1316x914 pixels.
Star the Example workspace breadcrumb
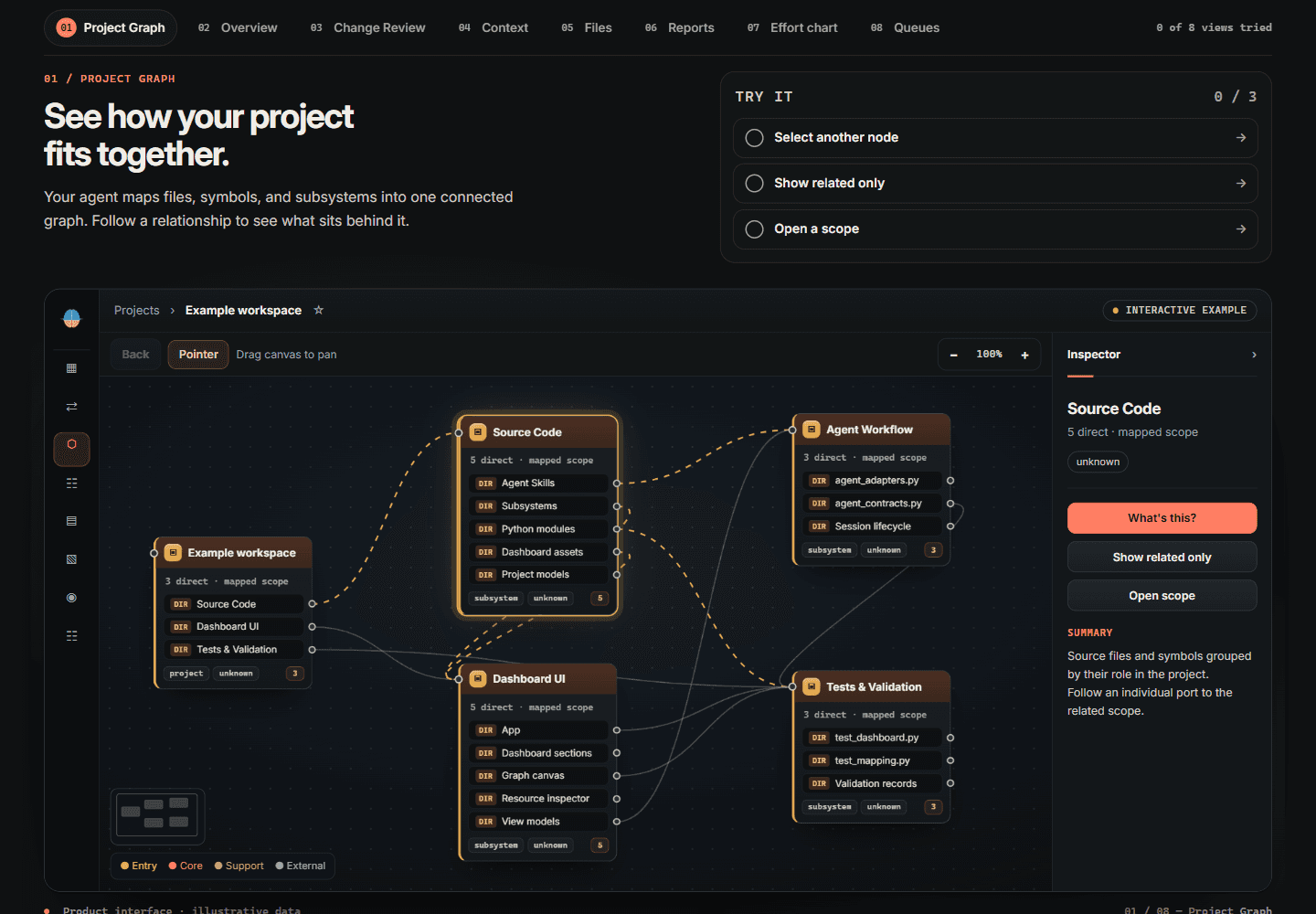click(319, 310)
